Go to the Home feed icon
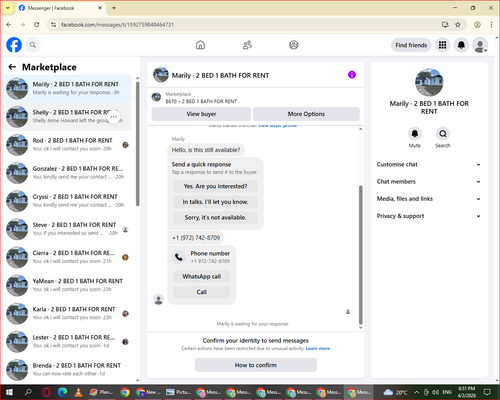Viewport: 500px width, 400px height. (x=200, y=45)
